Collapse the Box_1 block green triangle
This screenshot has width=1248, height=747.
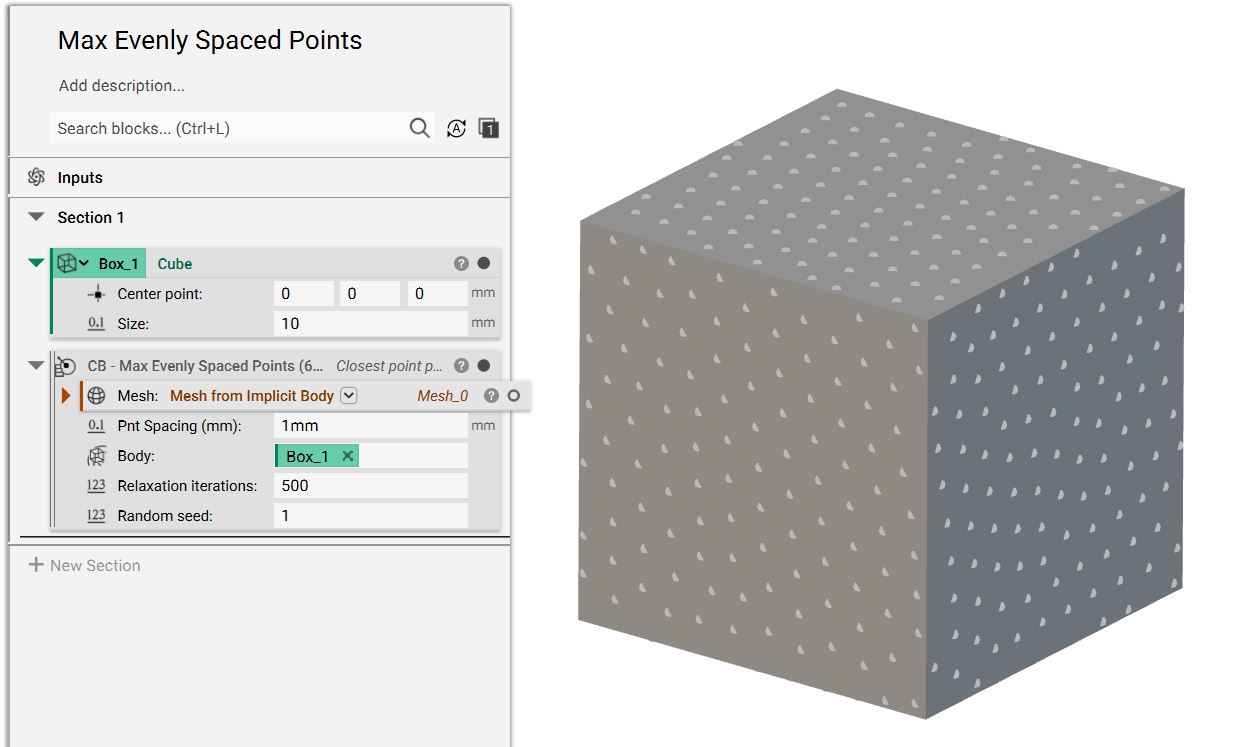(x=37, y=263)
